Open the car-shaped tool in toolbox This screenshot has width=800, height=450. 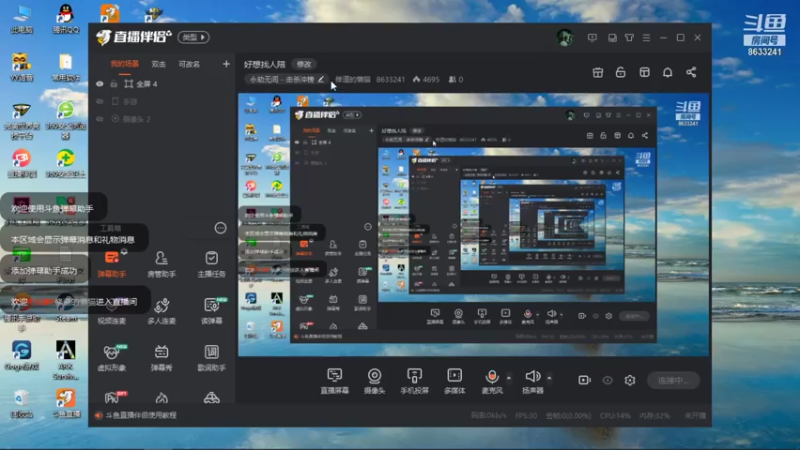coord(212,398)
